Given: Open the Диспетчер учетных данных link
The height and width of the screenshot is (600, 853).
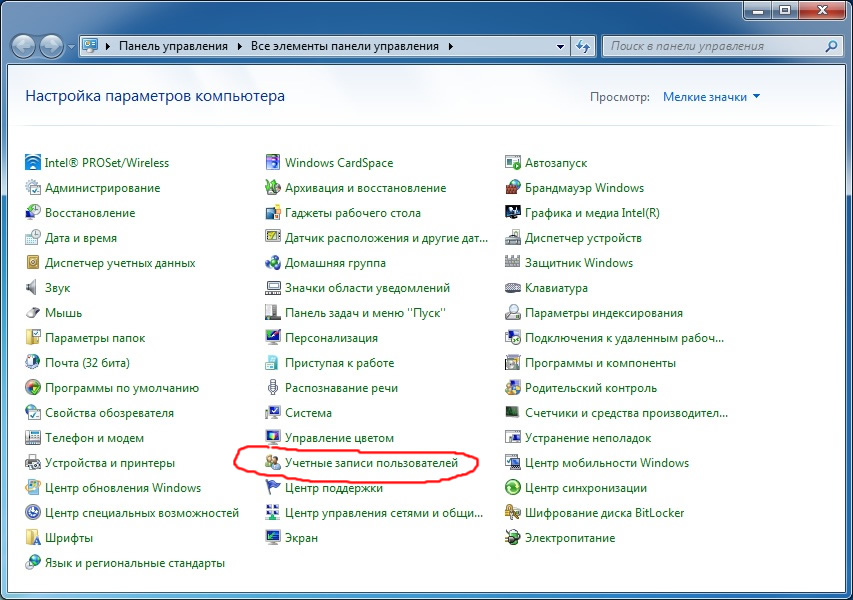Looking at the screenshot, I should point(120,263).
